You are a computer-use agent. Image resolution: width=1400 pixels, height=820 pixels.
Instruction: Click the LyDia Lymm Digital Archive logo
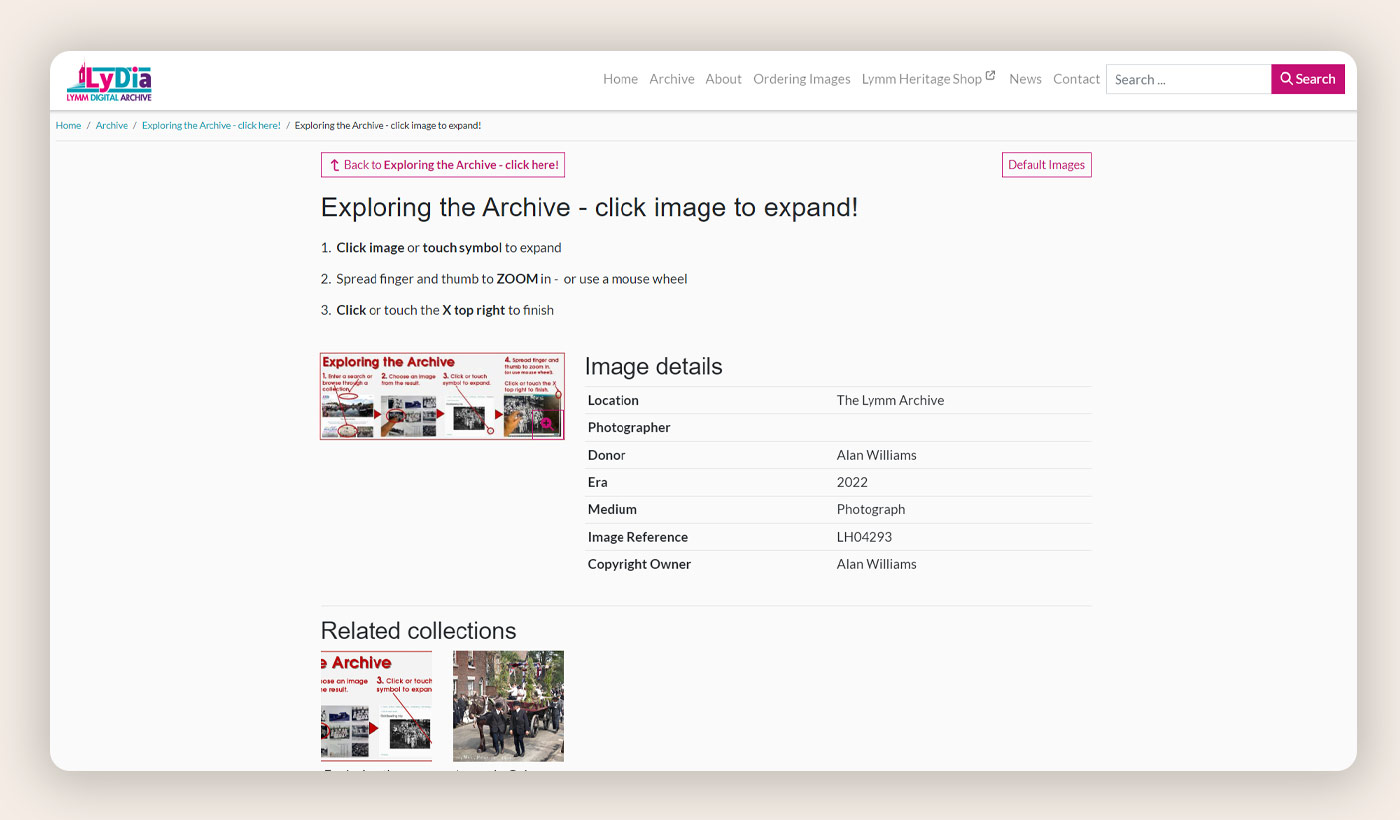pyautogui.click(x=109, y=80)
